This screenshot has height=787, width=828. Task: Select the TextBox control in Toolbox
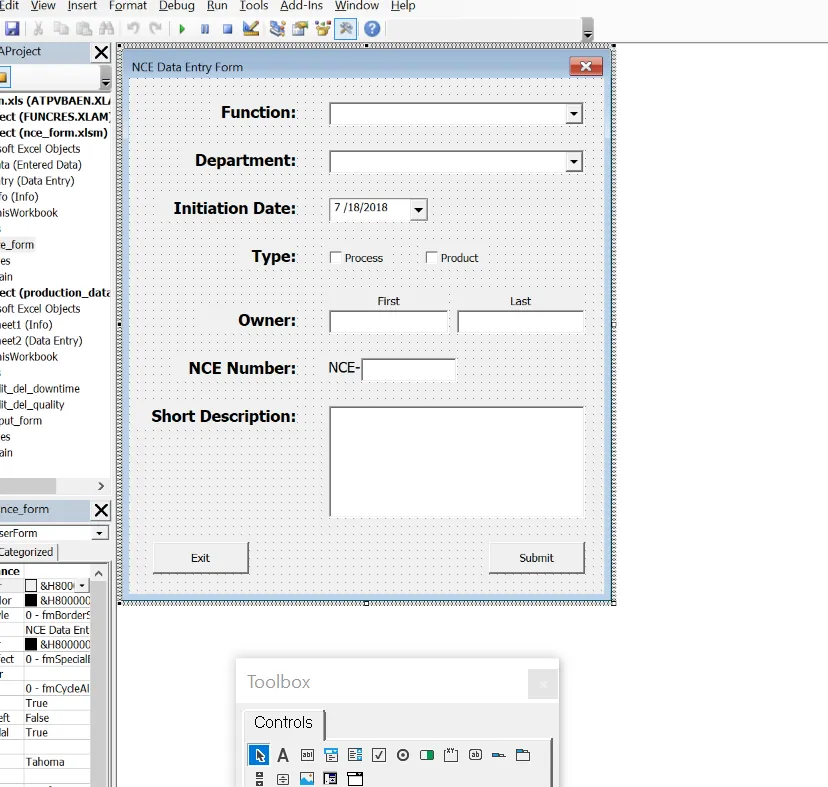(307, 755)
